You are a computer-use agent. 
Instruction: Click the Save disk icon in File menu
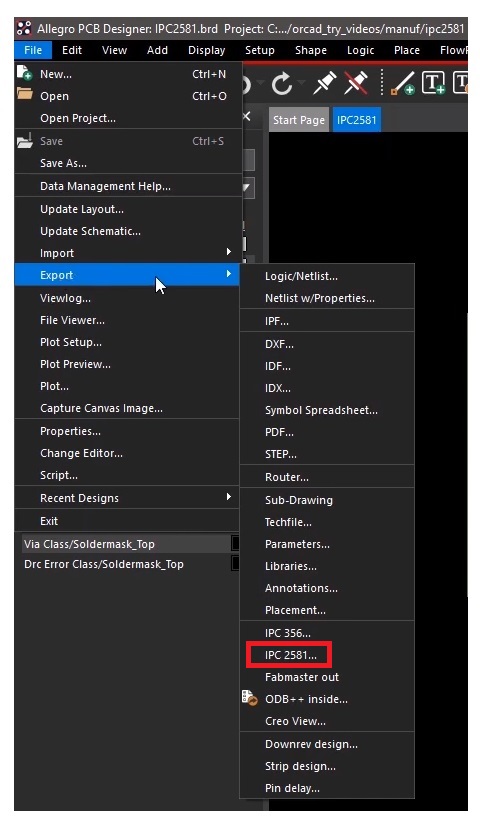point(24,140)
